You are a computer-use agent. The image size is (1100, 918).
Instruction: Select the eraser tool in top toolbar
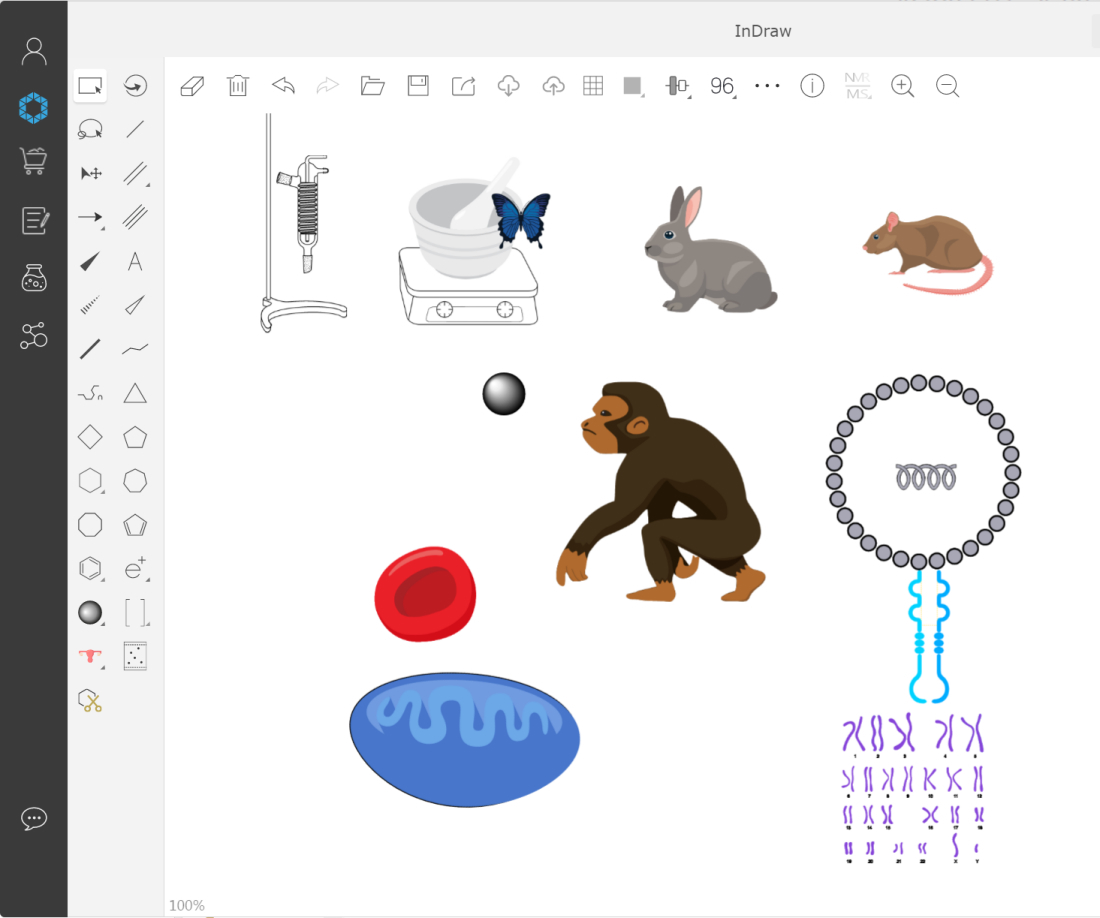tap(192, 86)
